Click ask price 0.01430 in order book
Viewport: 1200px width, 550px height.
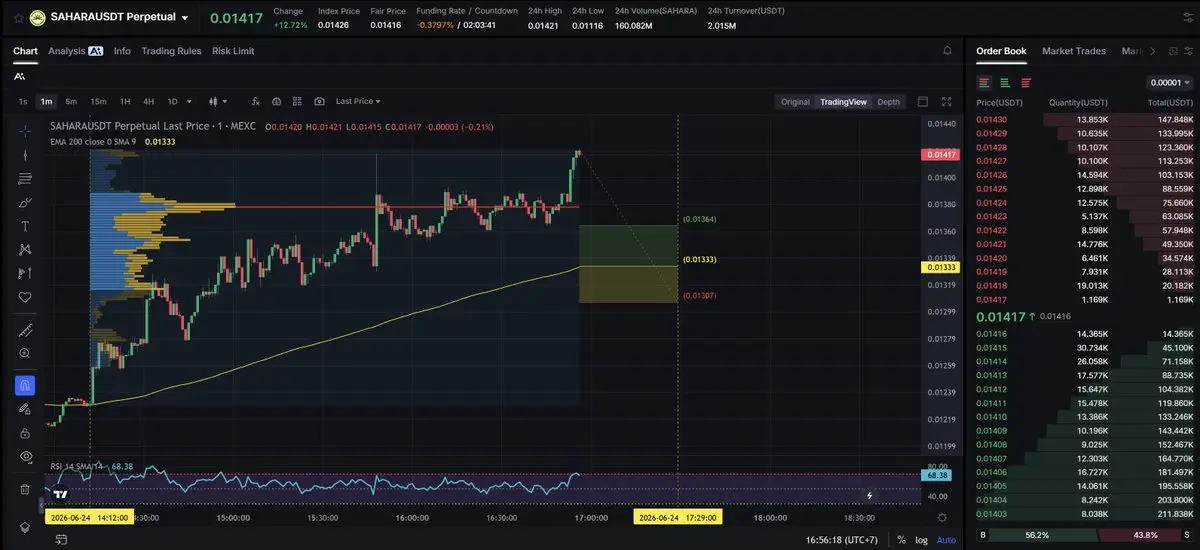click(991, 120)
